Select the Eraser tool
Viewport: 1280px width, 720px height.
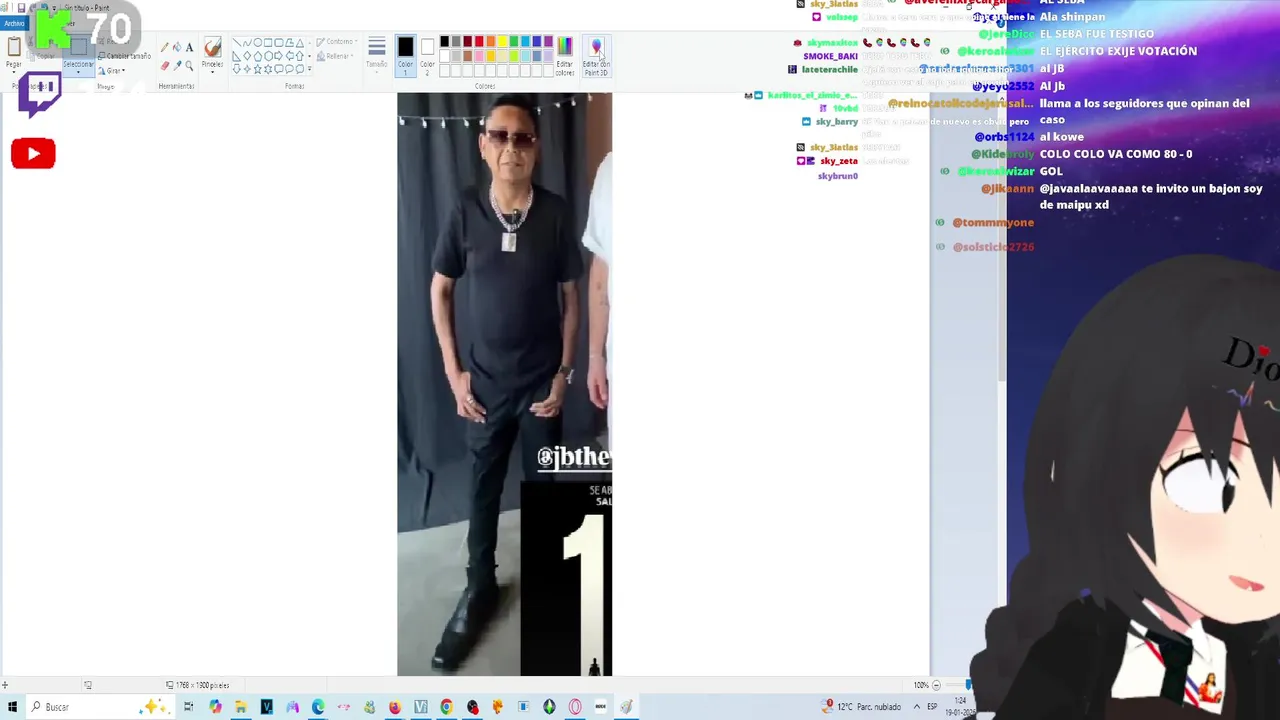(164, 65)
